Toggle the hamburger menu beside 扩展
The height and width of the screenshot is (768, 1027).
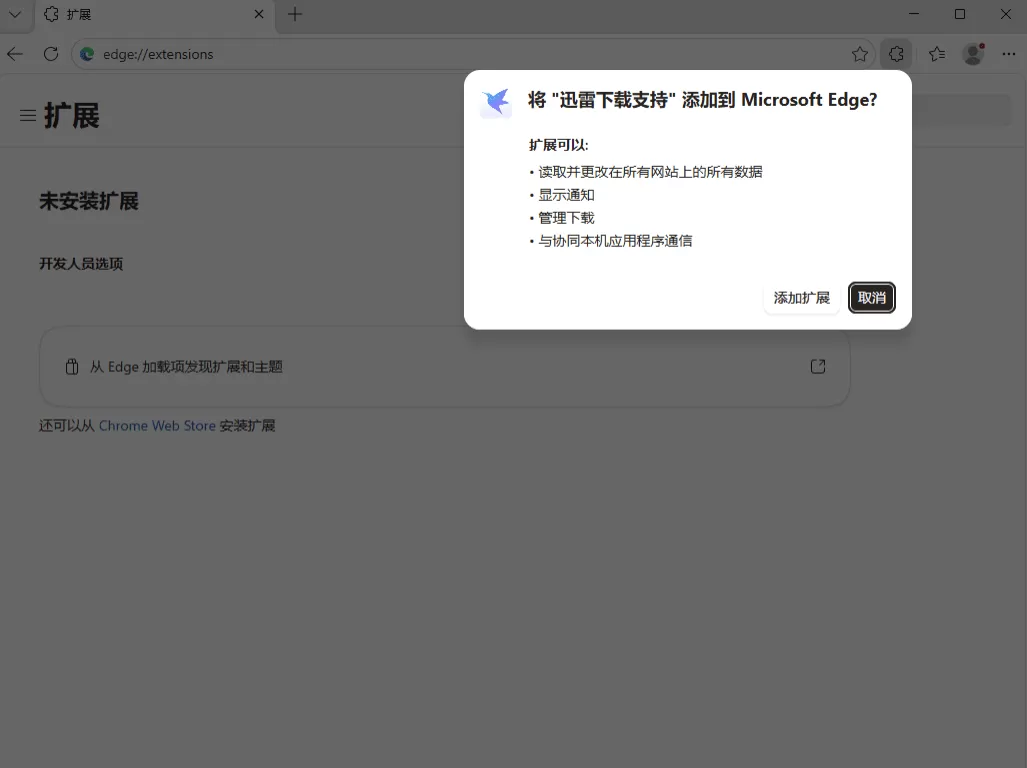(28, 116)
